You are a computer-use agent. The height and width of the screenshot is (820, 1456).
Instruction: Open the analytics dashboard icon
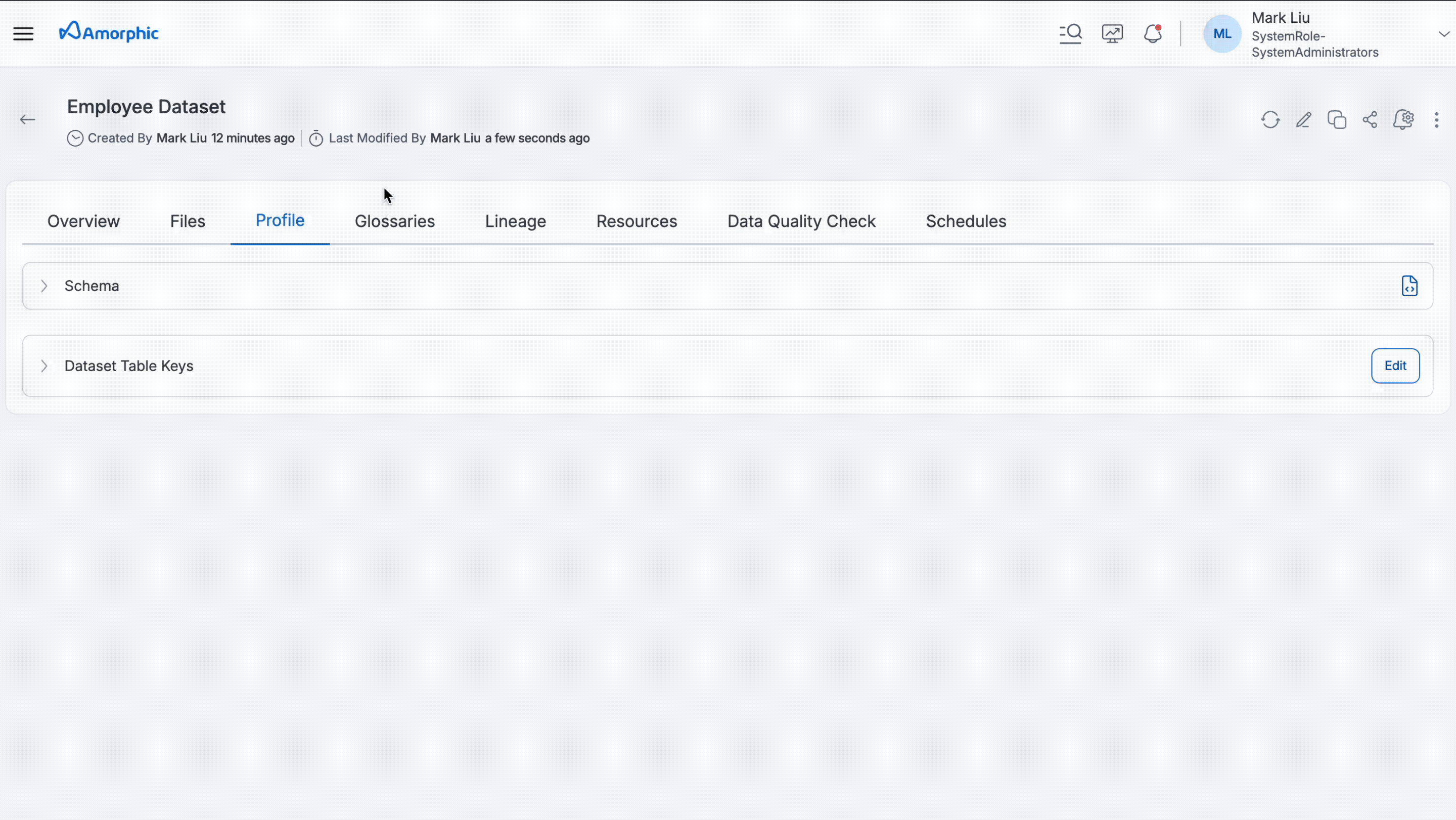[1112, 33]
